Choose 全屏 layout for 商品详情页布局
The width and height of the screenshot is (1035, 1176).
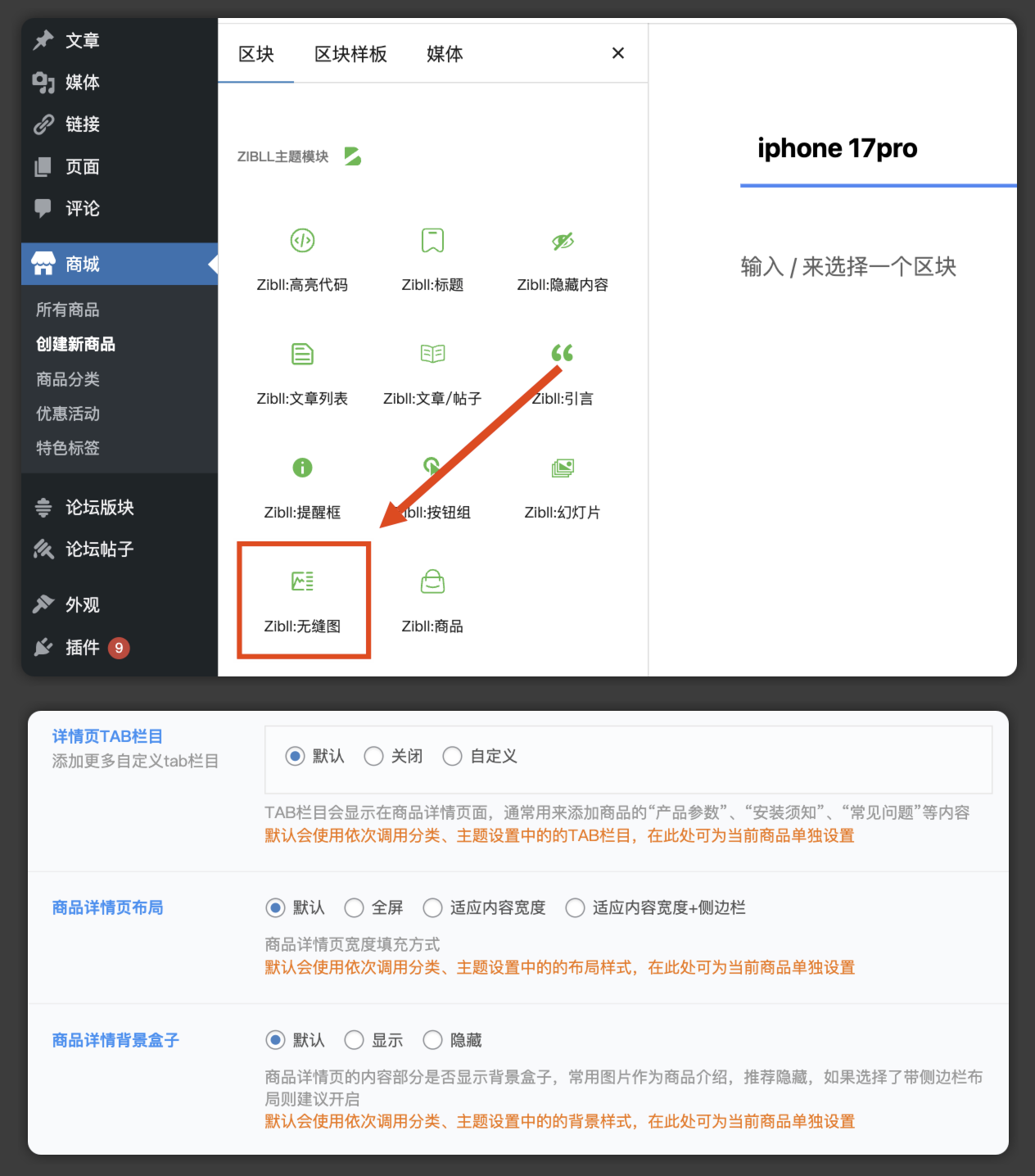[x=354, y=907]
